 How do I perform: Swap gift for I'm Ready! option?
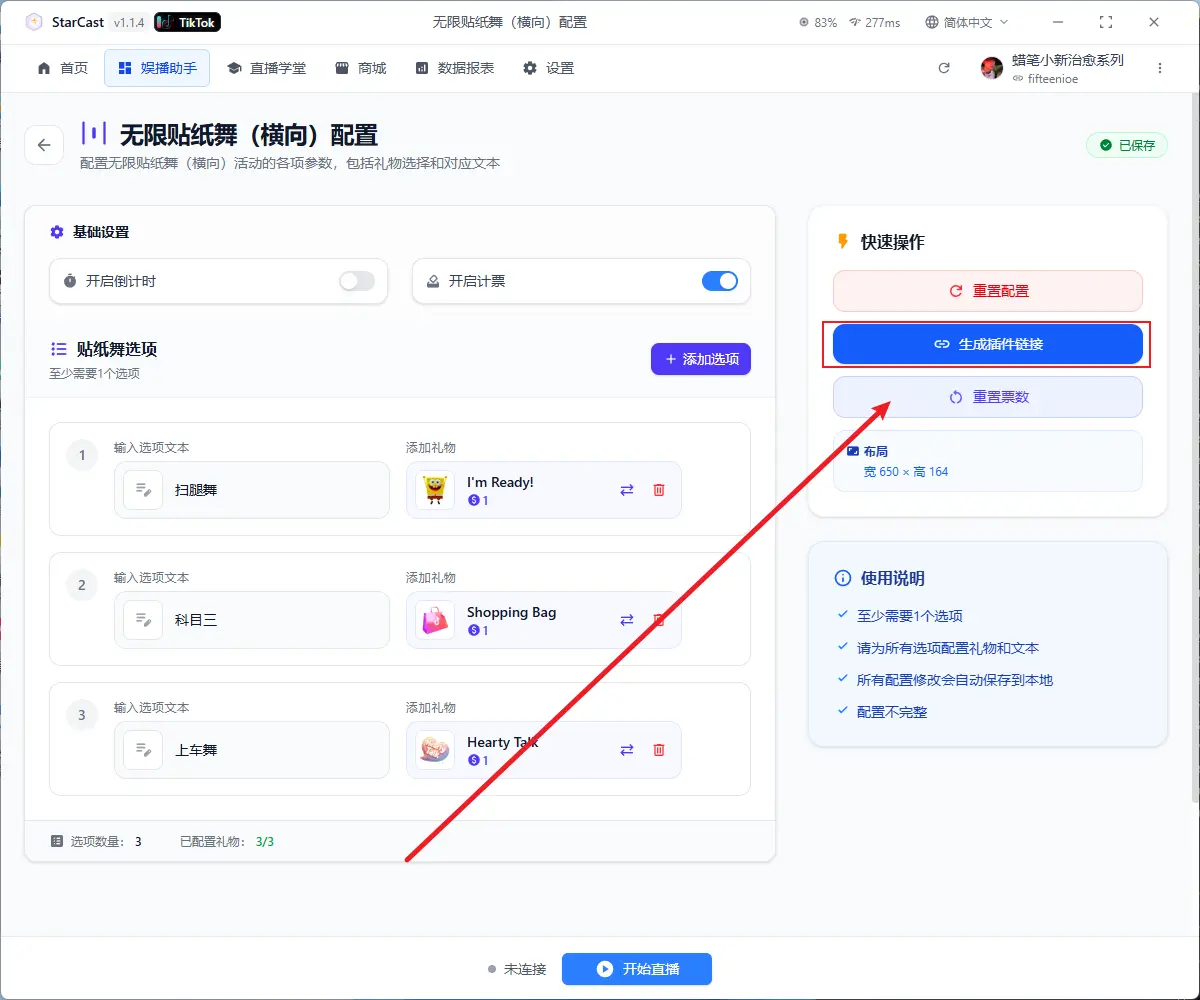[x=627, y=490]
